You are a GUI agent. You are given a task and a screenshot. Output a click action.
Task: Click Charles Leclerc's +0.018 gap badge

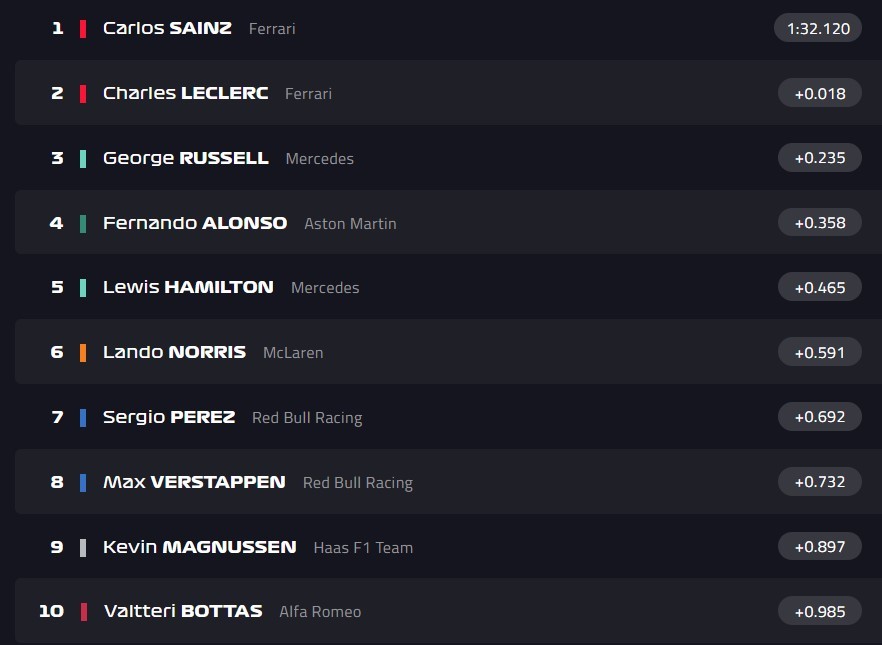(x=819, y=93)
